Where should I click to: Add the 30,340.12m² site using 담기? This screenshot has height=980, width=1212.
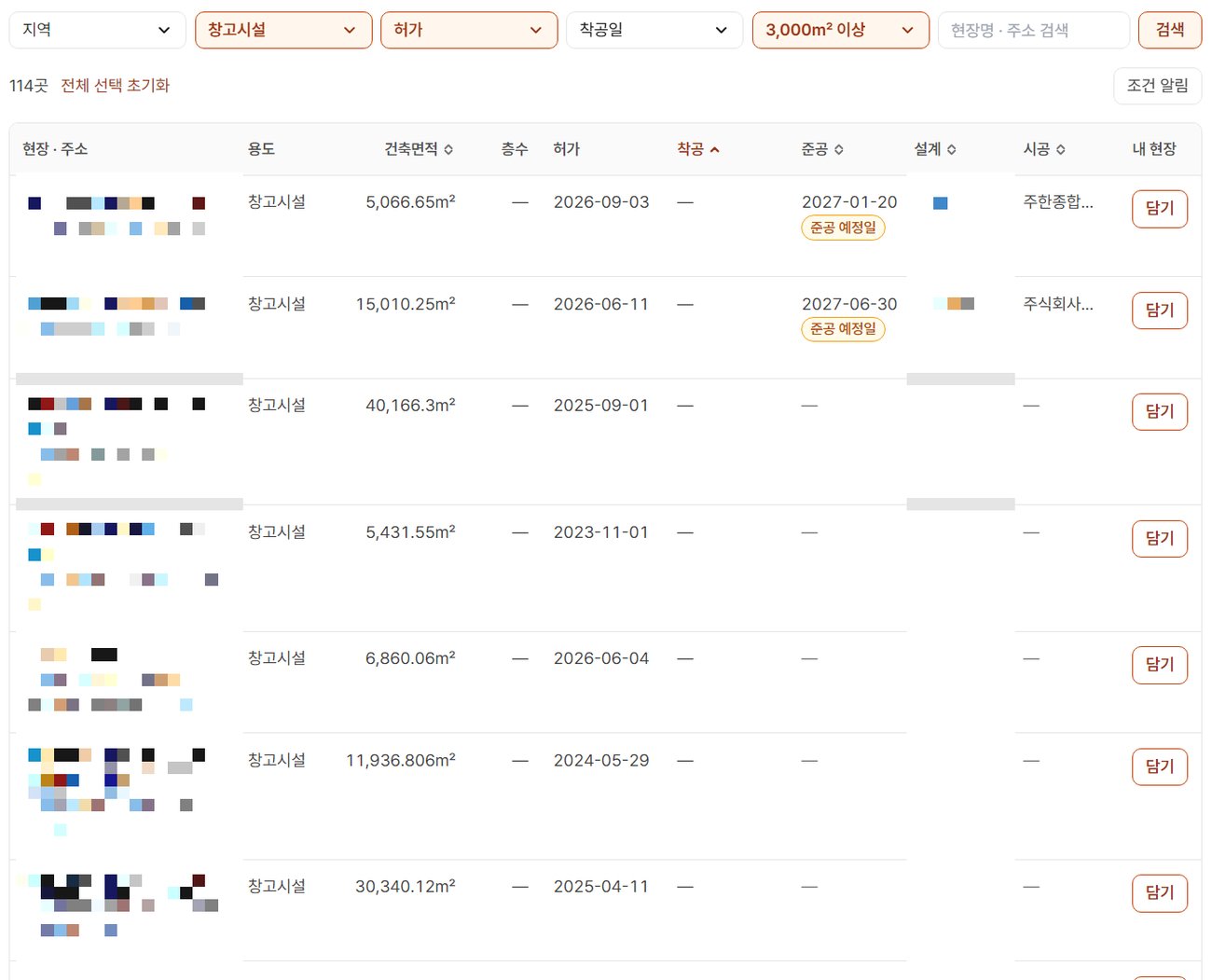click(x=1160, y=892)
